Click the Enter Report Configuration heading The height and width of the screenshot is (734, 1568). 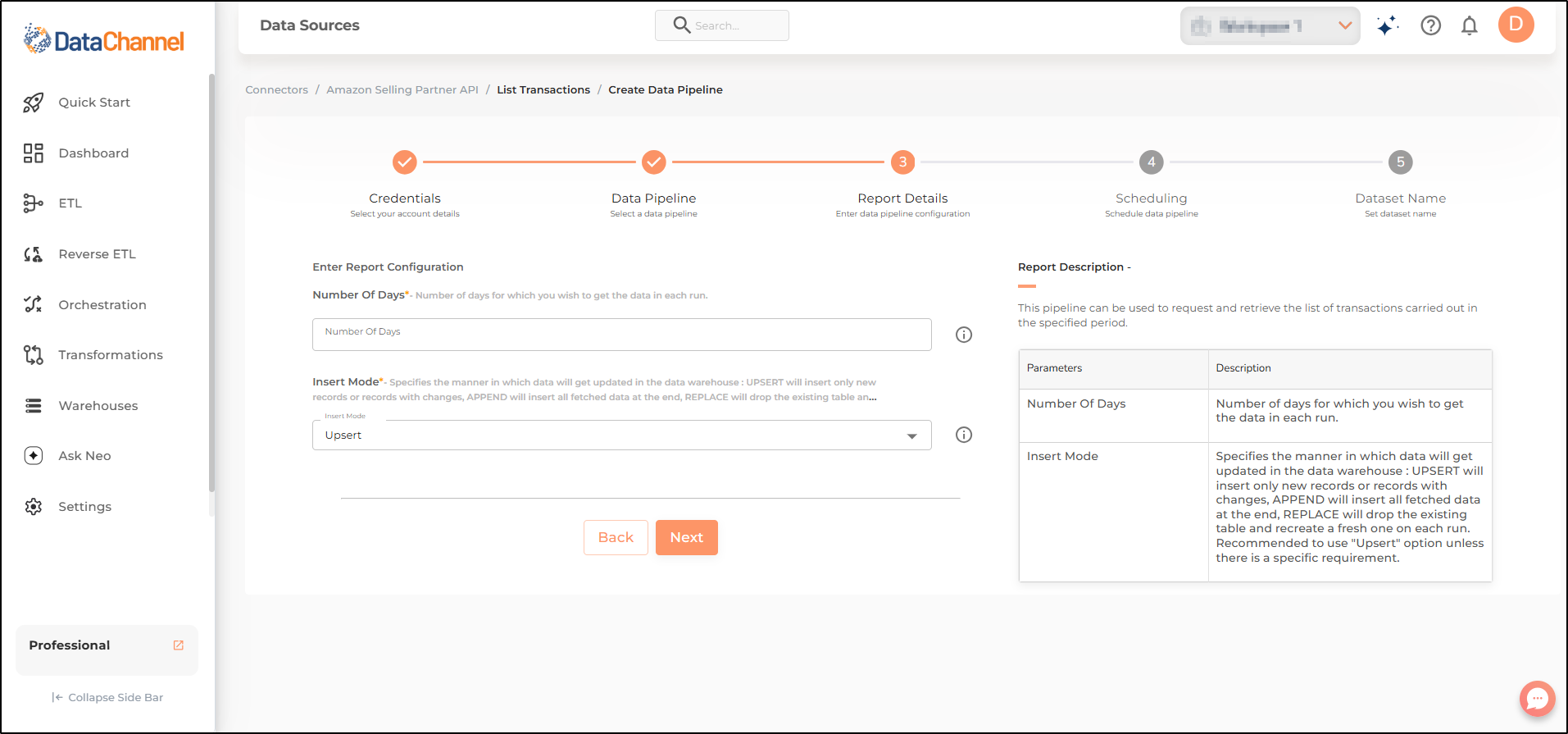(388, 267)
